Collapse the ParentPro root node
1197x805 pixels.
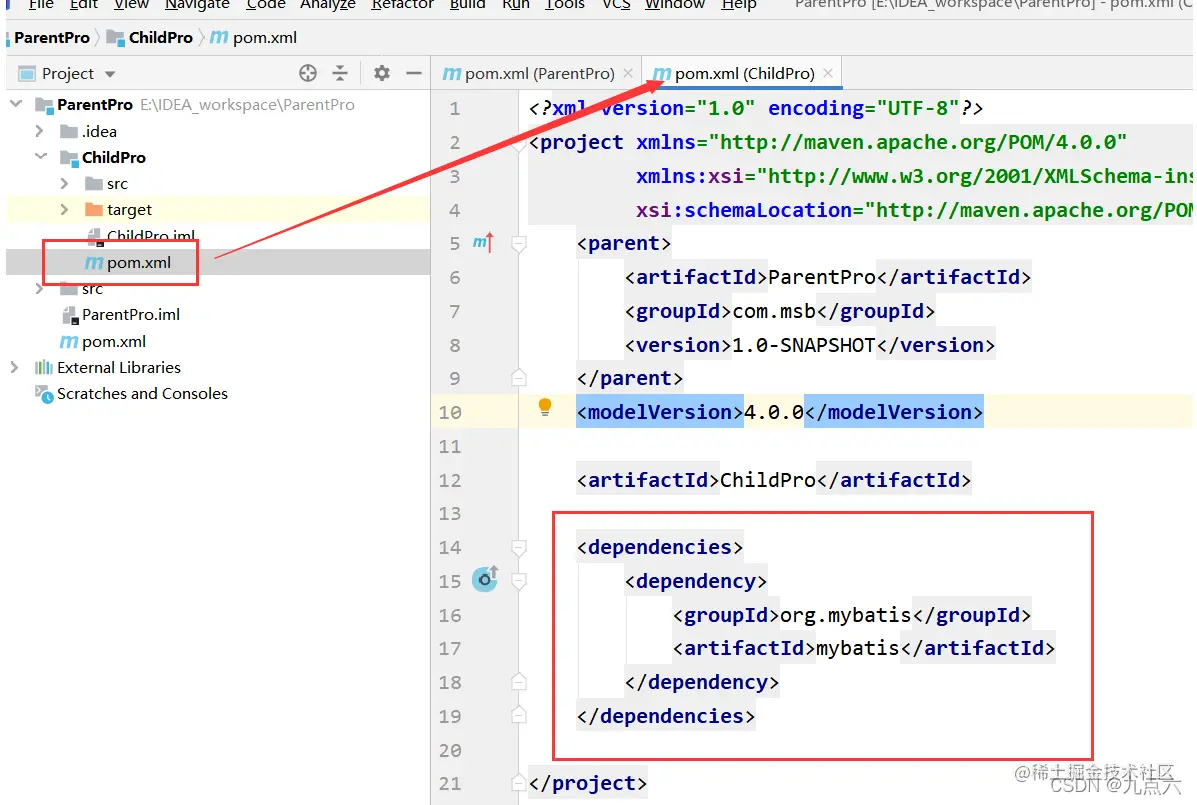16,104
